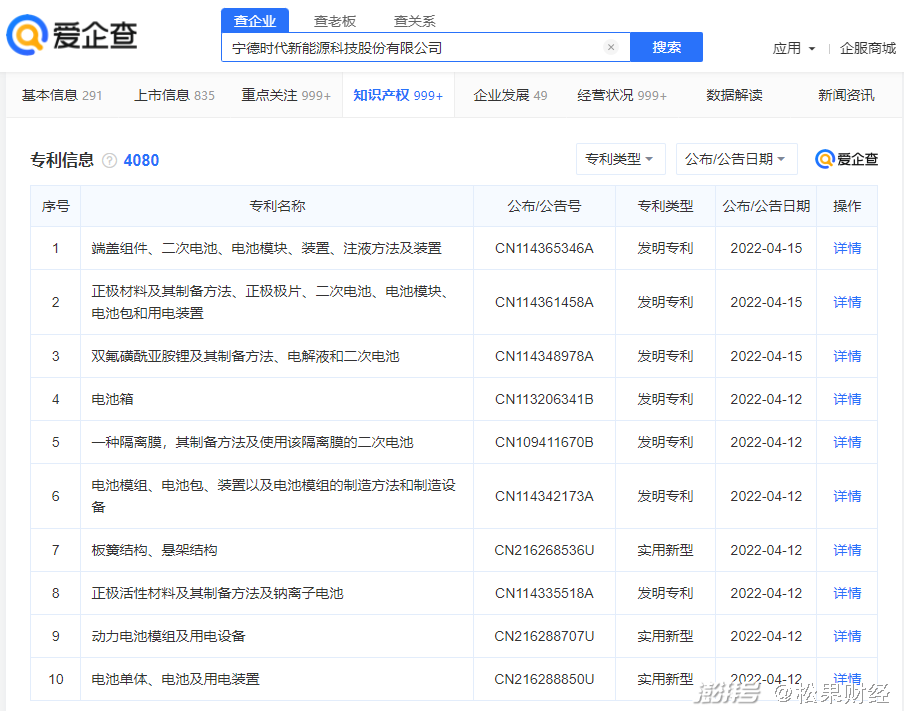Open the 企服商城 link

point(867,48)
